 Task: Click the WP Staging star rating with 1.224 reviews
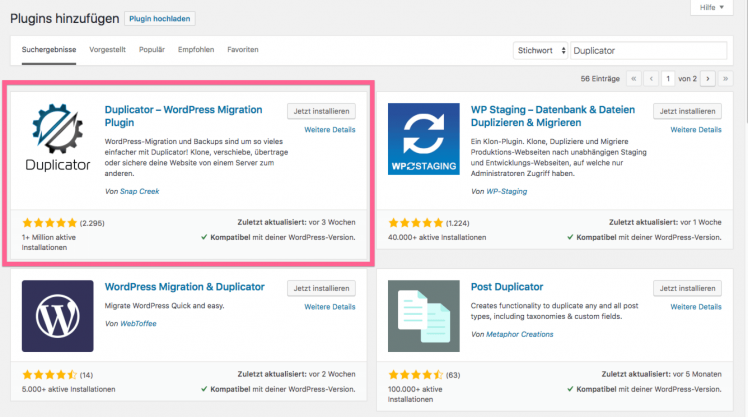[x=416, y=223]
